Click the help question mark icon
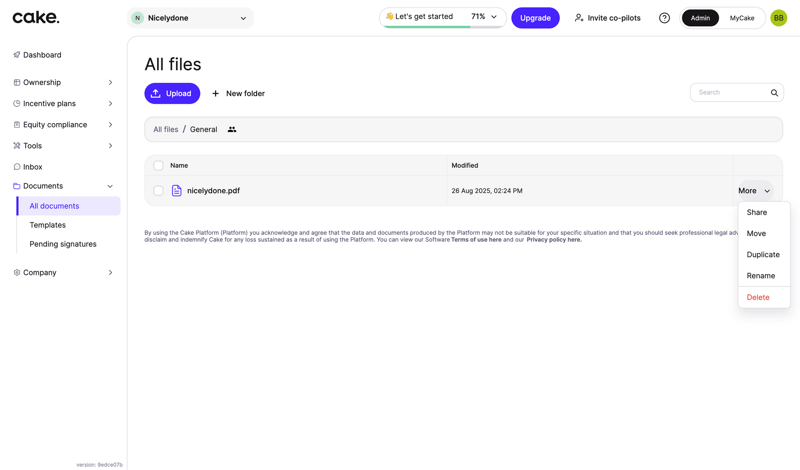The image size is (800, 470). [x=664, y=18]
